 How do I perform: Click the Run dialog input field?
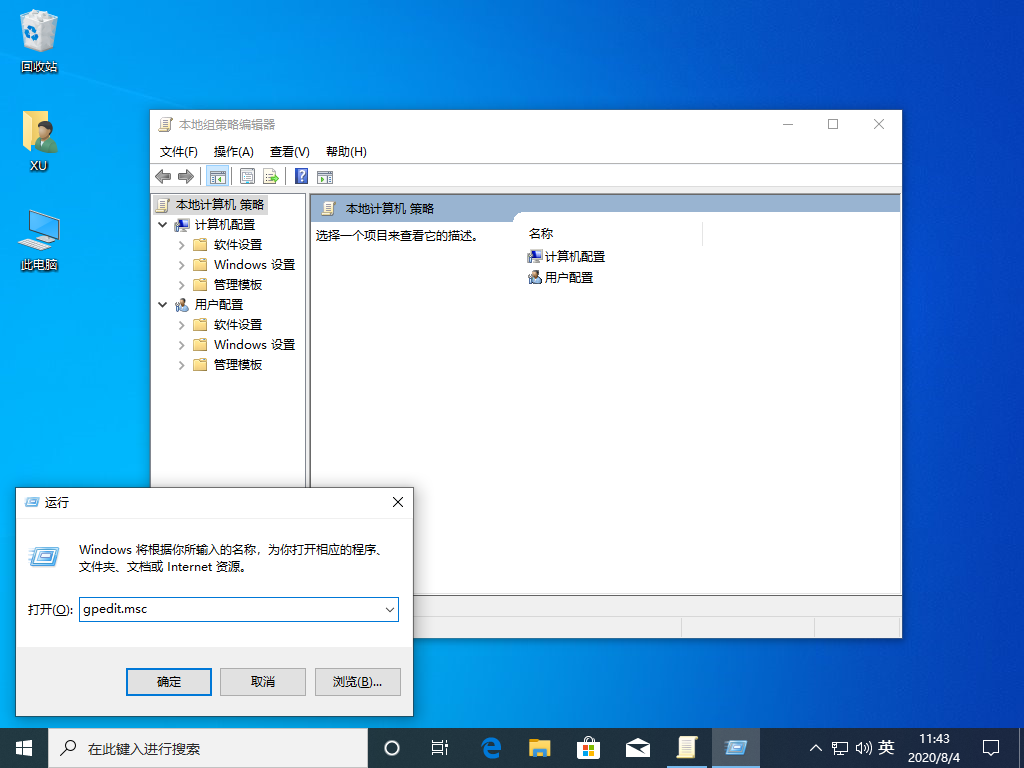(230, 609)
